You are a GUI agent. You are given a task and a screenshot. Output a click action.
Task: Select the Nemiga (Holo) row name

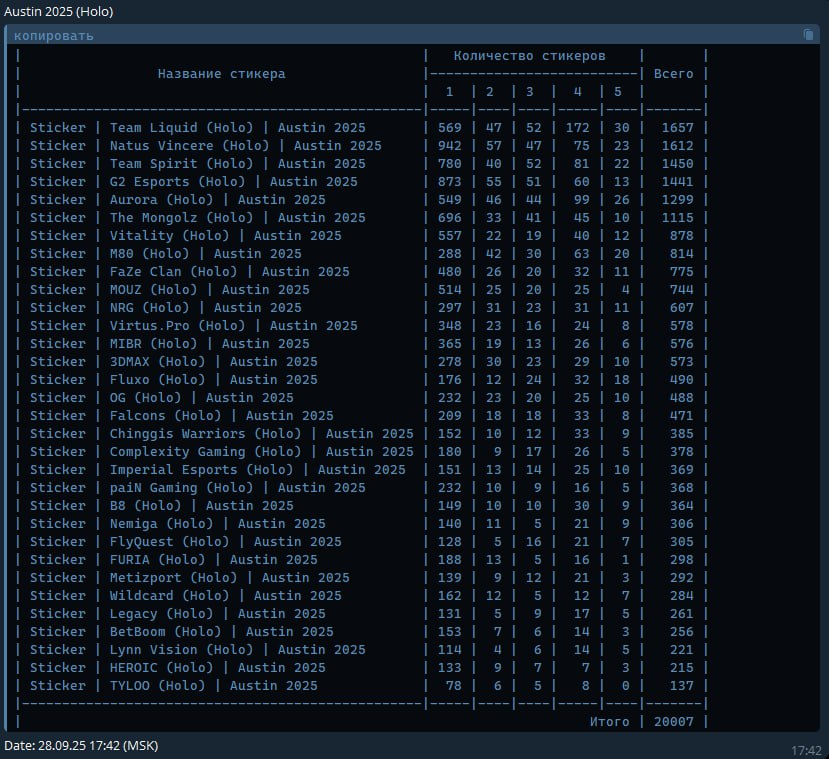click(178, 523)
